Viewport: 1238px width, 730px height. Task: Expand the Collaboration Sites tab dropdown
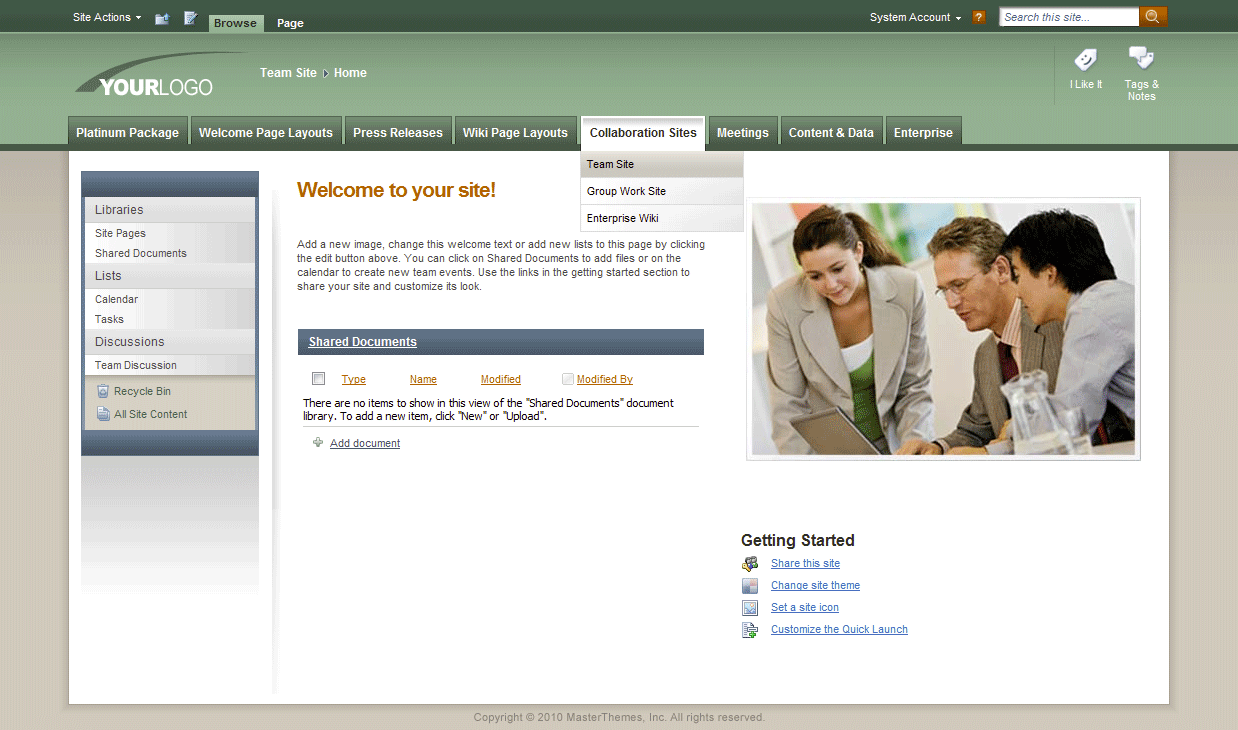(643, 132)
